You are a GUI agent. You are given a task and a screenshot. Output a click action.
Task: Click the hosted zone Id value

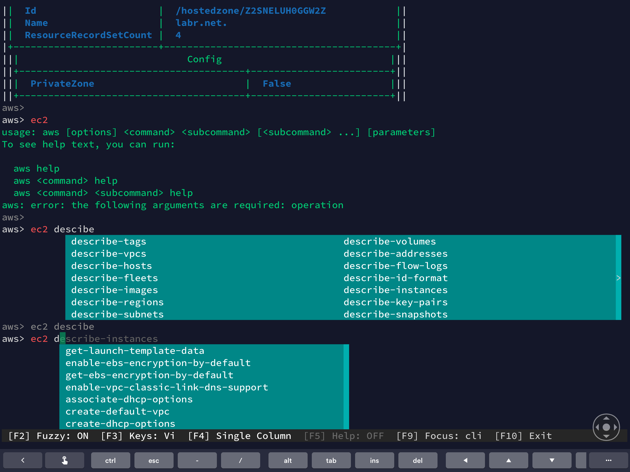point(251,11)
